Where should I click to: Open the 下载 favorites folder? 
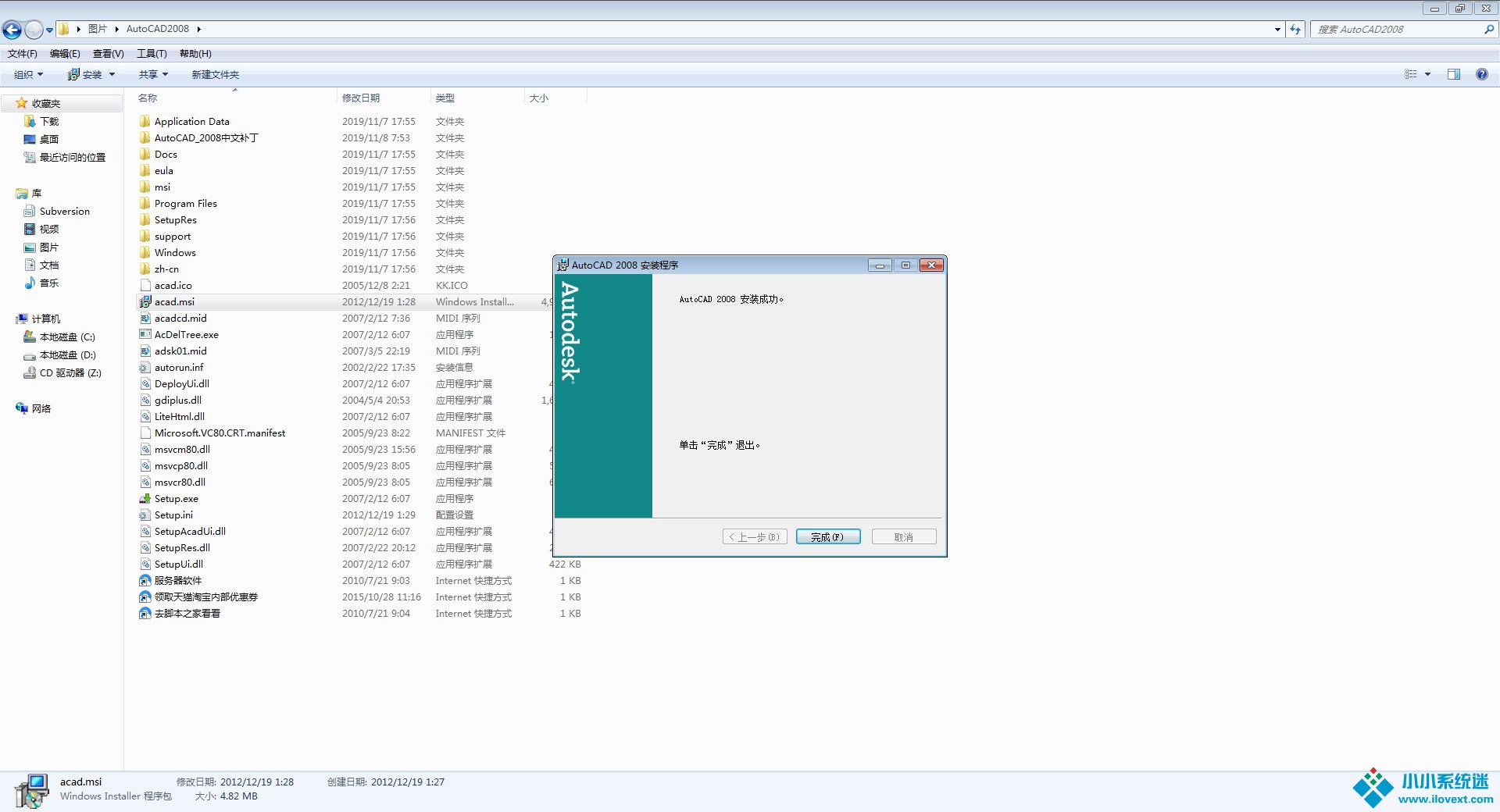coord(48,122)
